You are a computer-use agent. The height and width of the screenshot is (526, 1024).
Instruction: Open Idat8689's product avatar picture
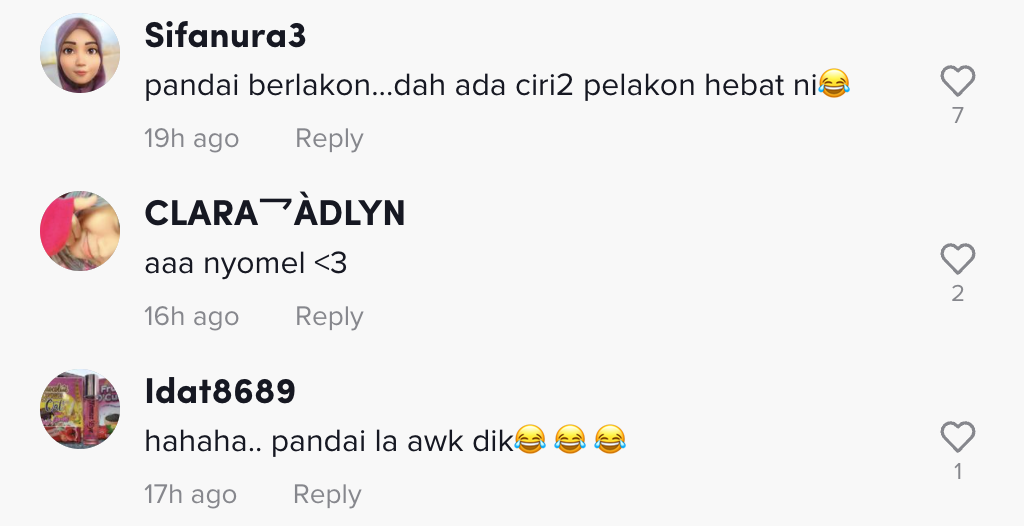(80, 408)
